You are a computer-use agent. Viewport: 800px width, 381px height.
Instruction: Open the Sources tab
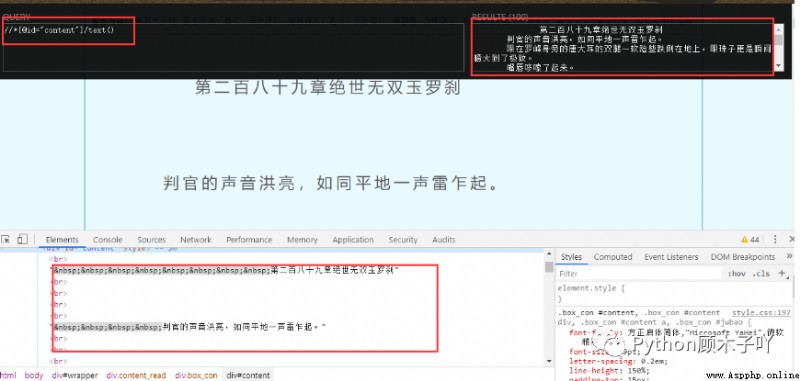tap(152, 239)
